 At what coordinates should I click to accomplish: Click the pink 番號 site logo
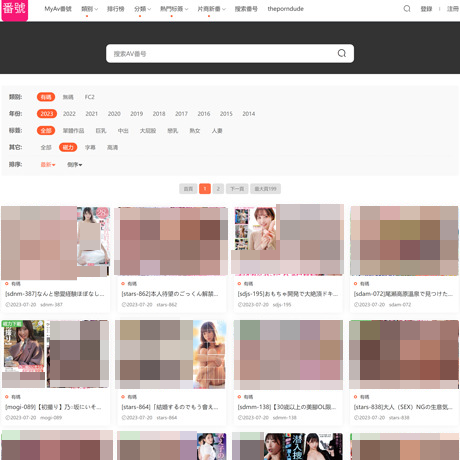15,9
